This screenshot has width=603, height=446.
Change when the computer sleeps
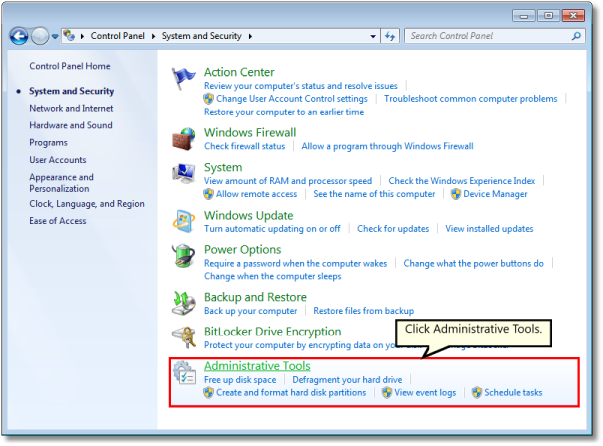[272, 277]
